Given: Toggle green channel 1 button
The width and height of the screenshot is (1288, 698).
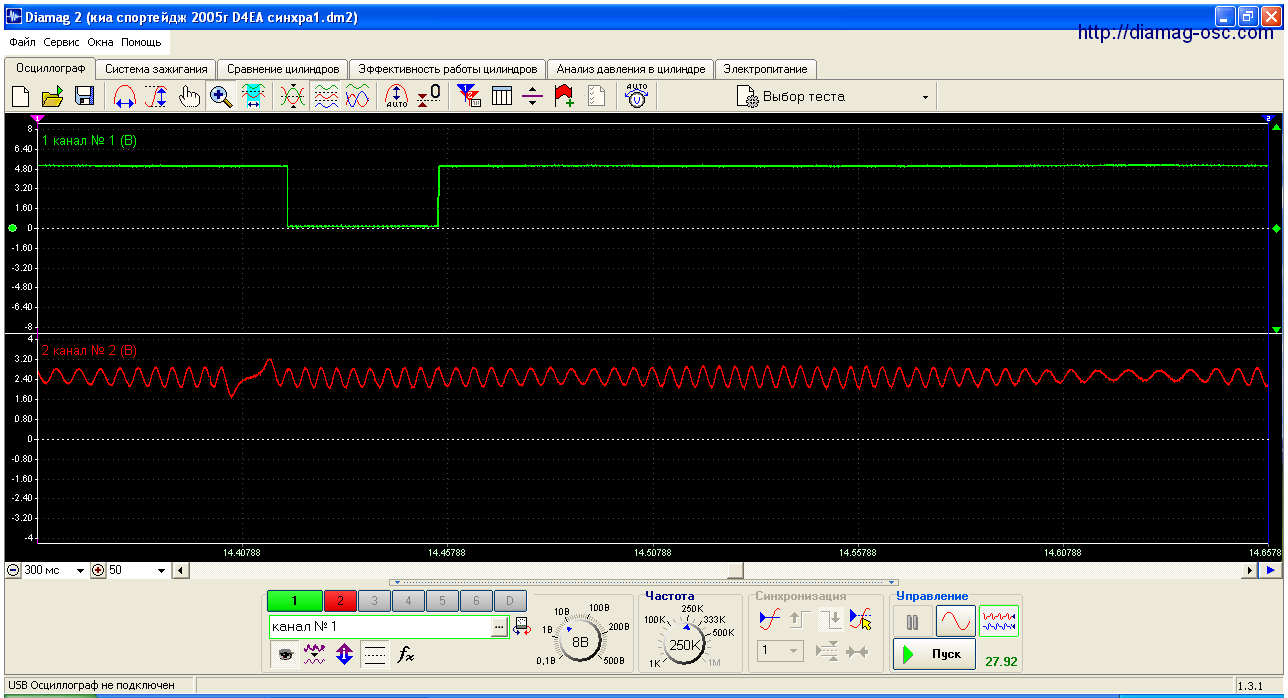Looking at the screenshot, I should click(x=295, y=601).
